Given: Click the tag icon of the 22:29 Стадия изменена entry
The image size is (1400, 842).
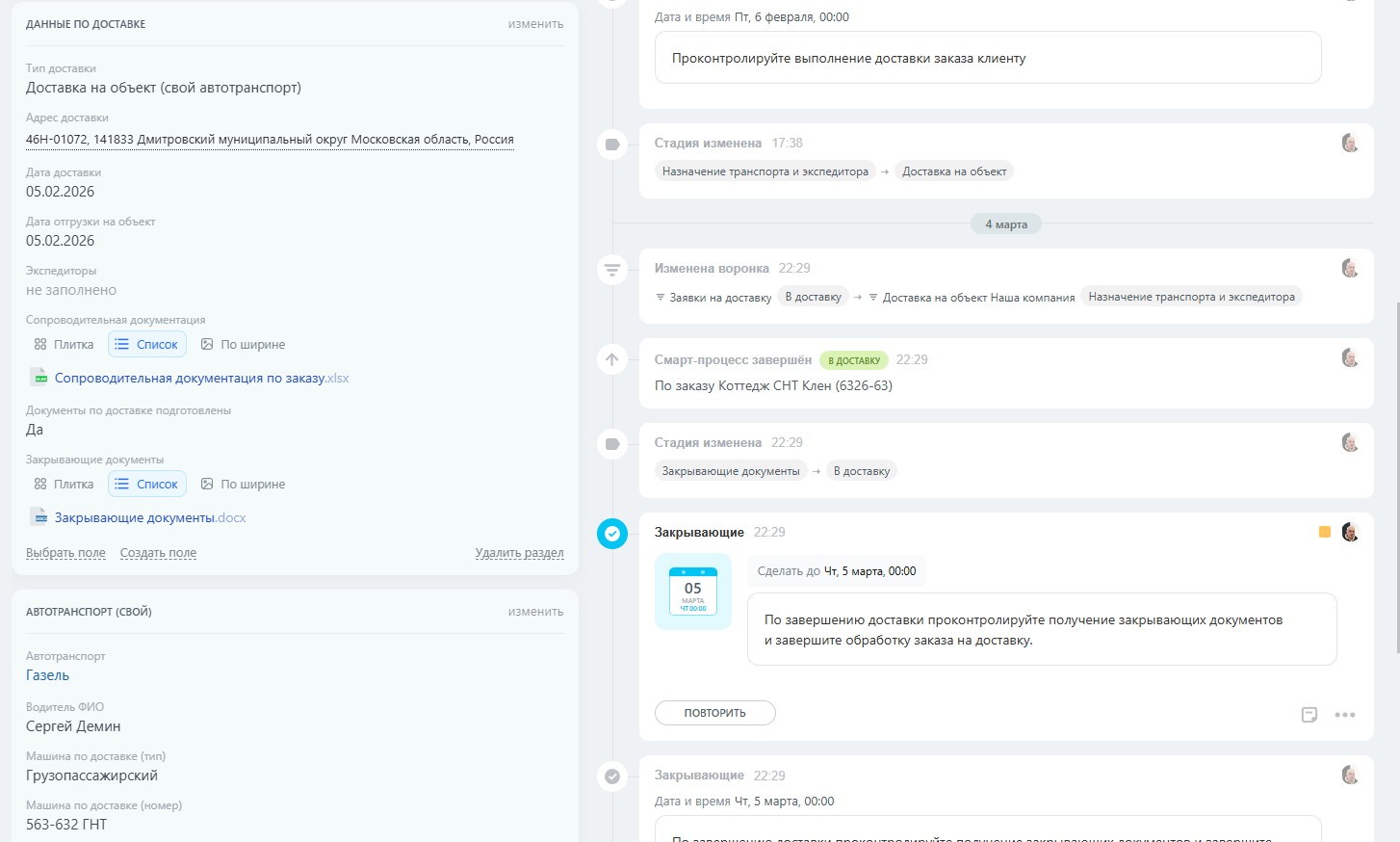Looking at the screenshot, I should 612,444.
